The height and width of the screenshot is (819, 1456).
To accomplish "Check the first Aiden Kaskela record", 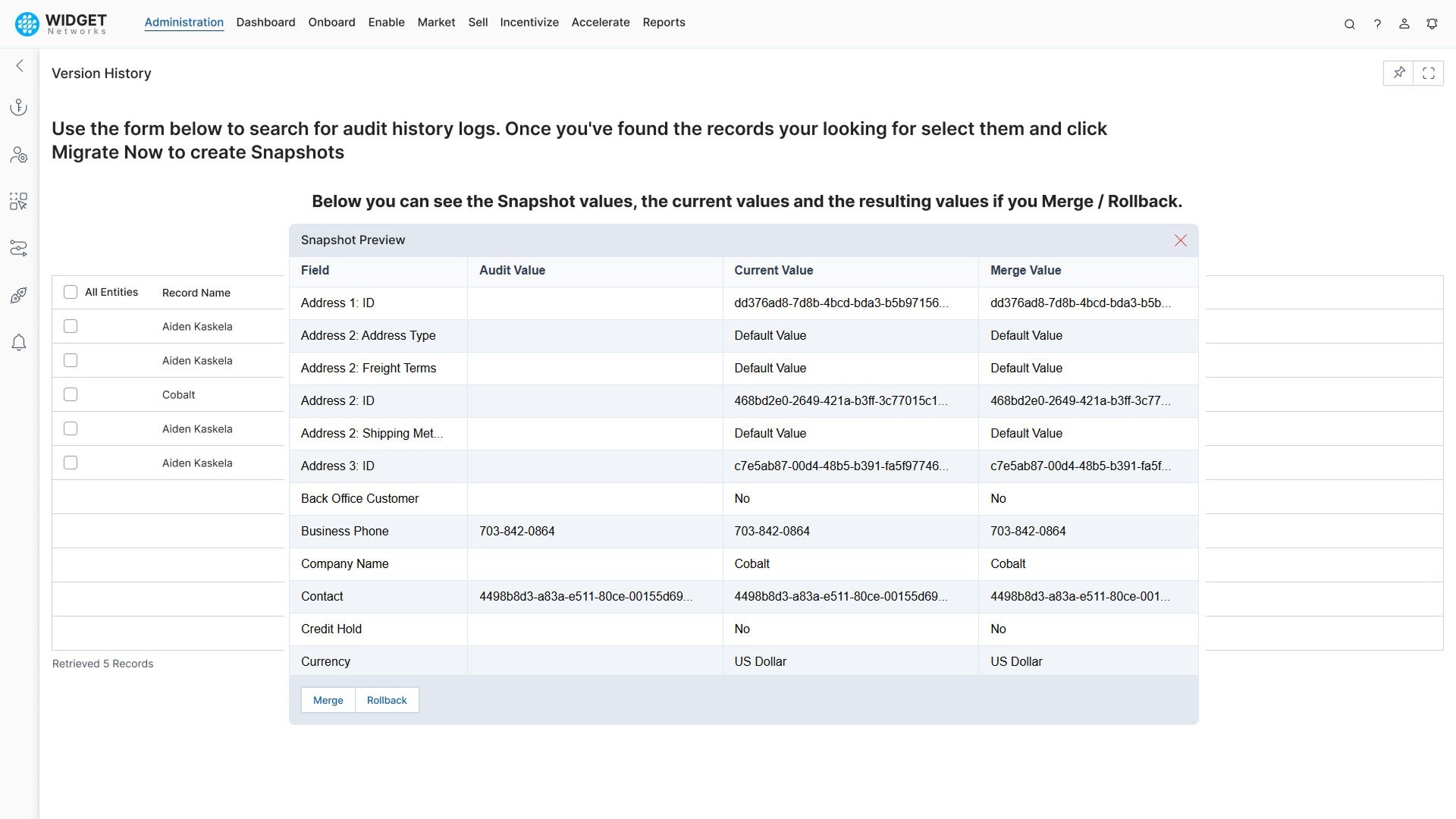I will point(71,326).
